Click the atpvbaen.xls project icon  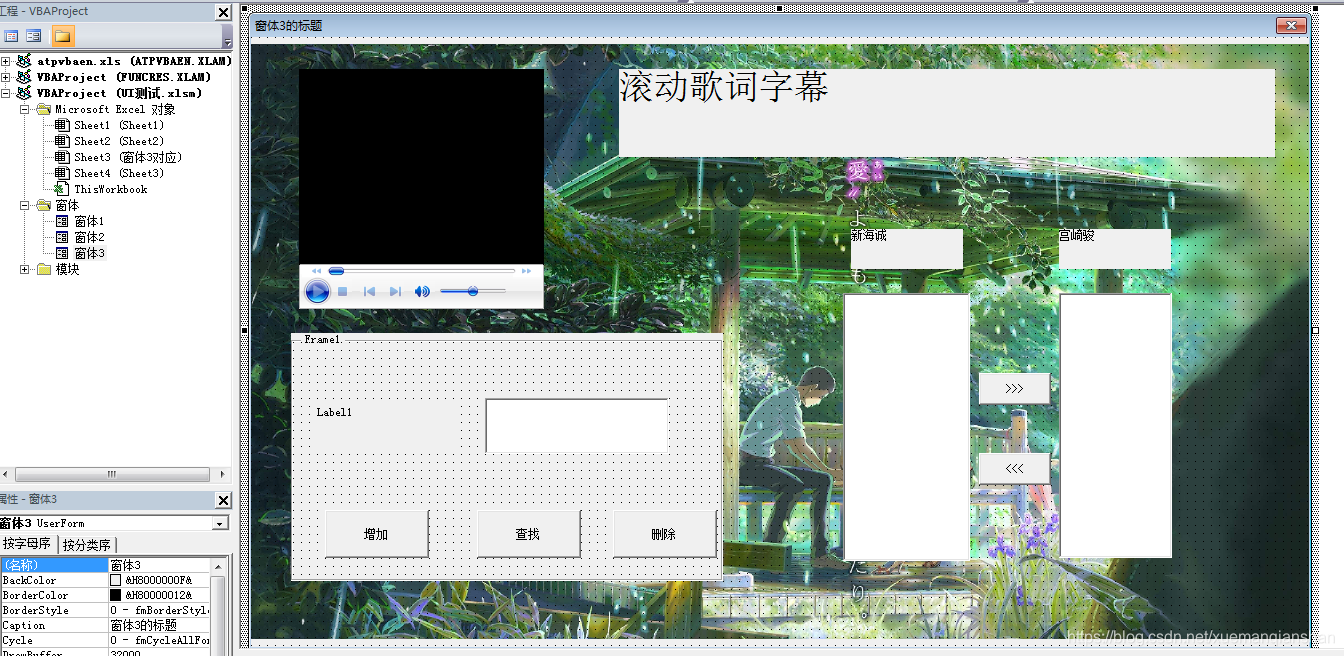(25, 61)
